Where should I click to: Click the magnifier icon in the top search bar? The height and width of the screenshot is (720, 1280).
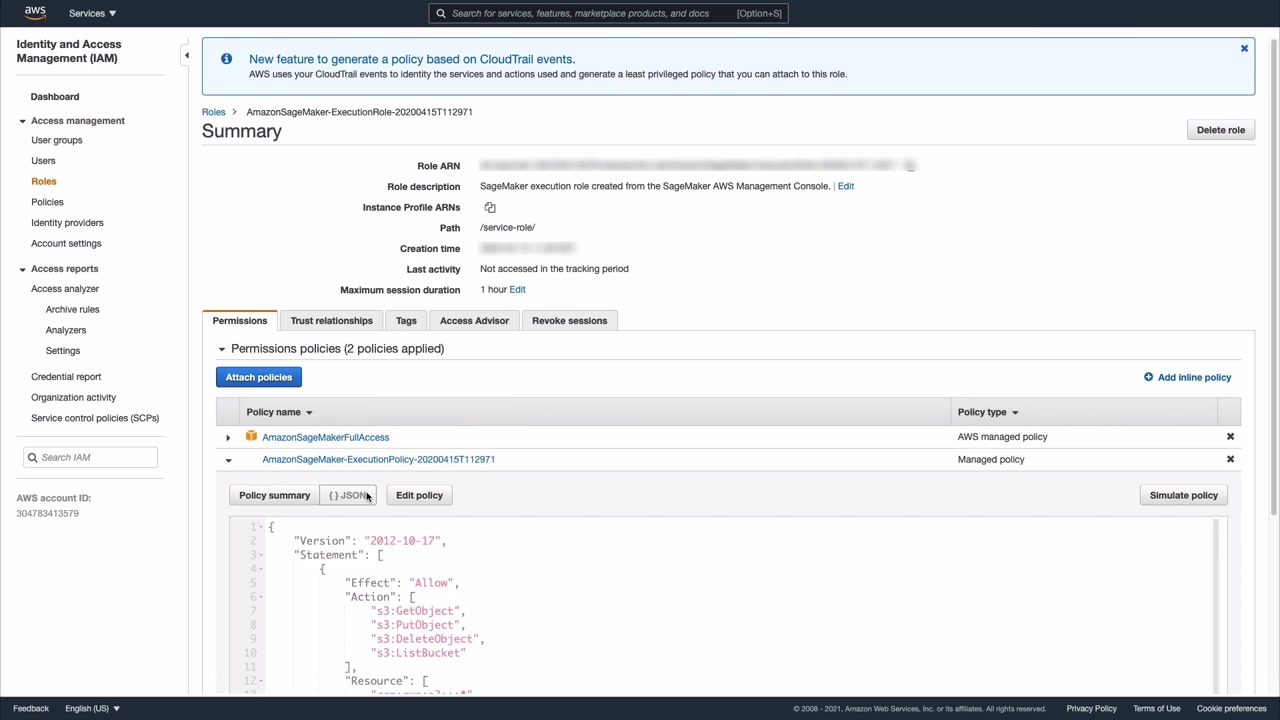click(x=441, y=13)
